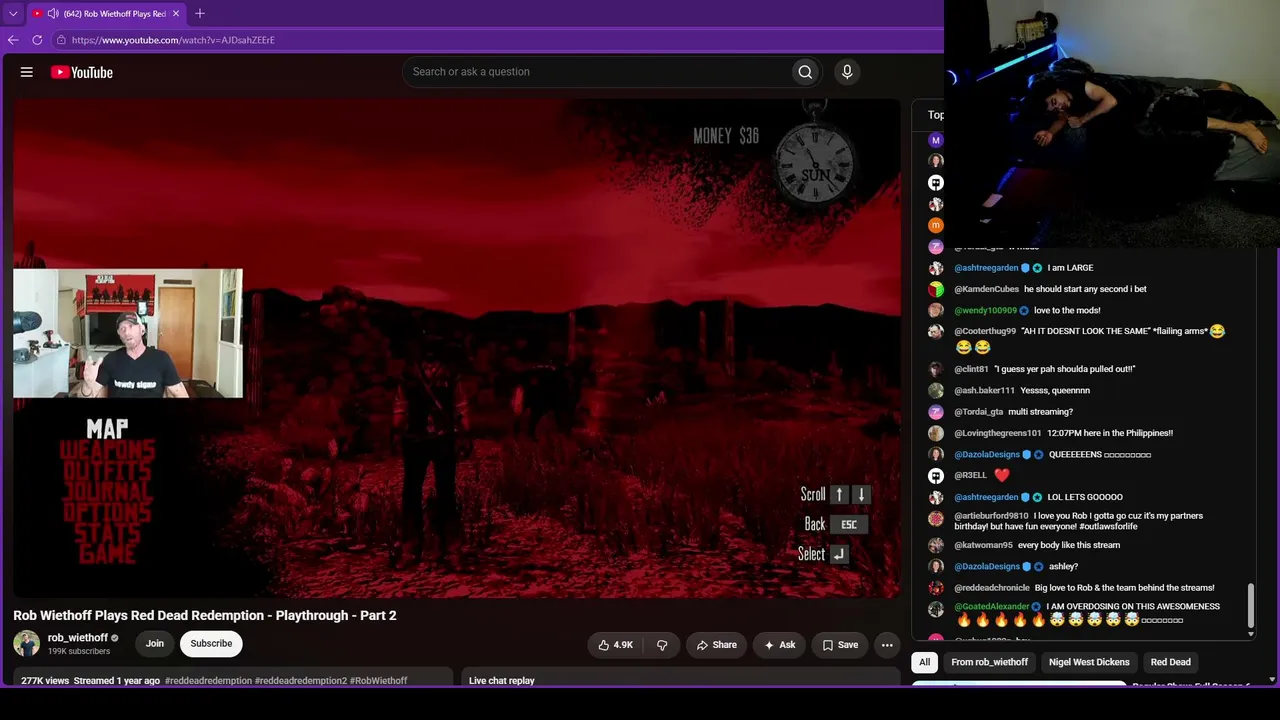This screenshot has height=720, width=1280.
Task: Share this video
Action: pyautogui.click(x=717, y=645)
